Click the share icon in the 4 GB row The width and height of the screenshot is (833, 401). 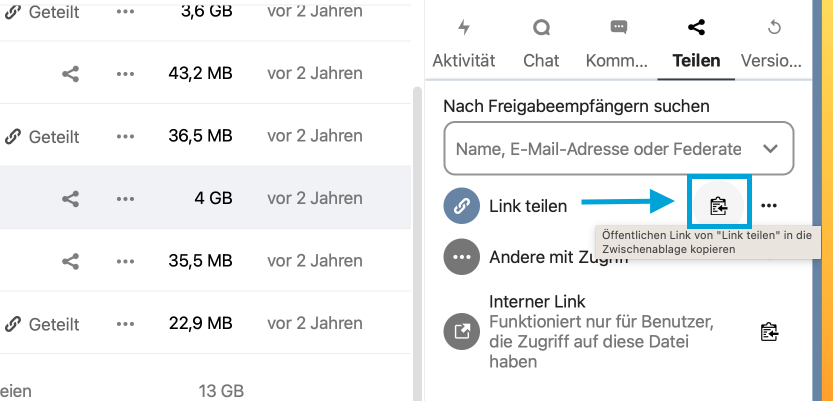[70, 199]
